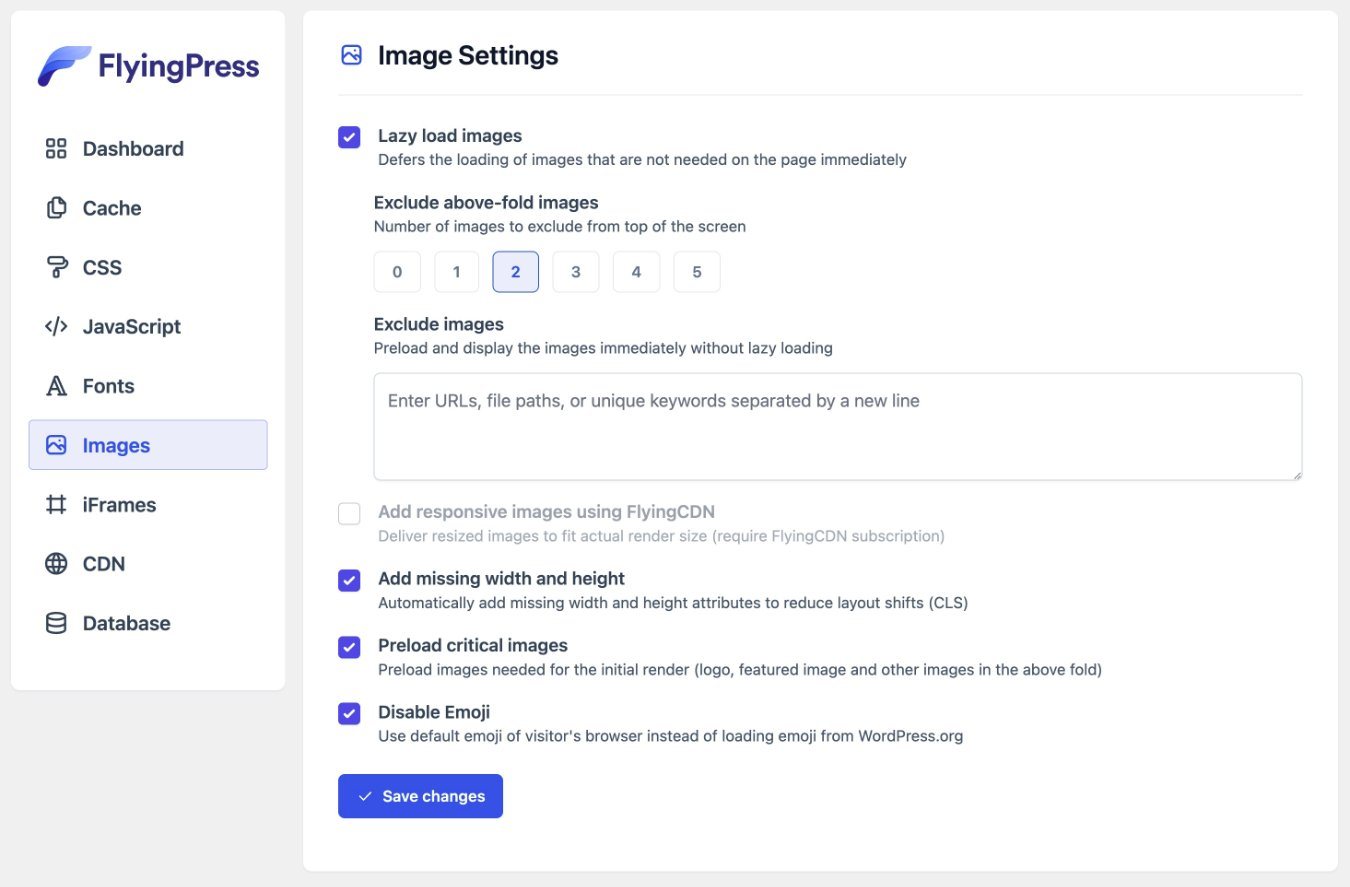Image resolution: width=1350 pixels, height=887 pixels.
Task: Click the Dashboard grid icon
Action: tap(56, 149)
